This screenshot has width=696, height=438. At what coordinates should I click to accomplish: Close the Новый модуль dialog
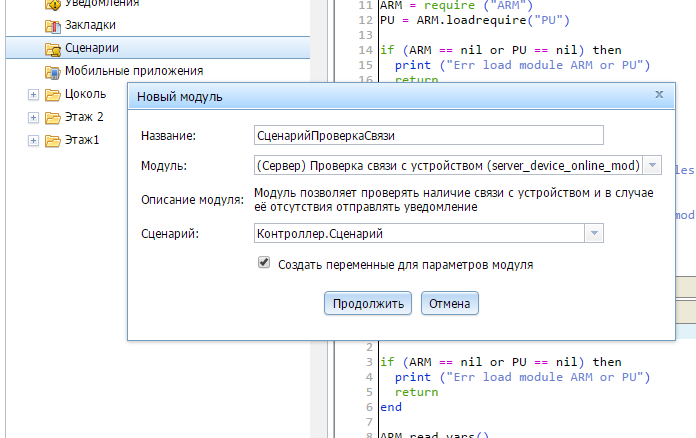point(659,94)
